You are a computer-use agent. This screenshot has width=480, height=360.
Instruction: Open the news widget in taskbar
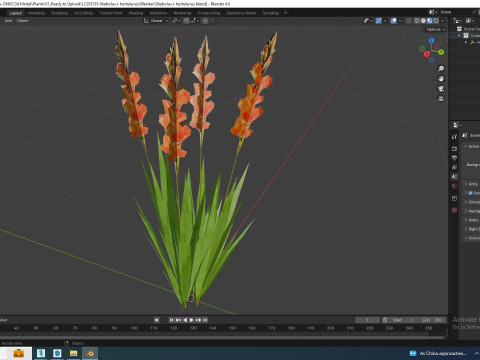(438, 353)
